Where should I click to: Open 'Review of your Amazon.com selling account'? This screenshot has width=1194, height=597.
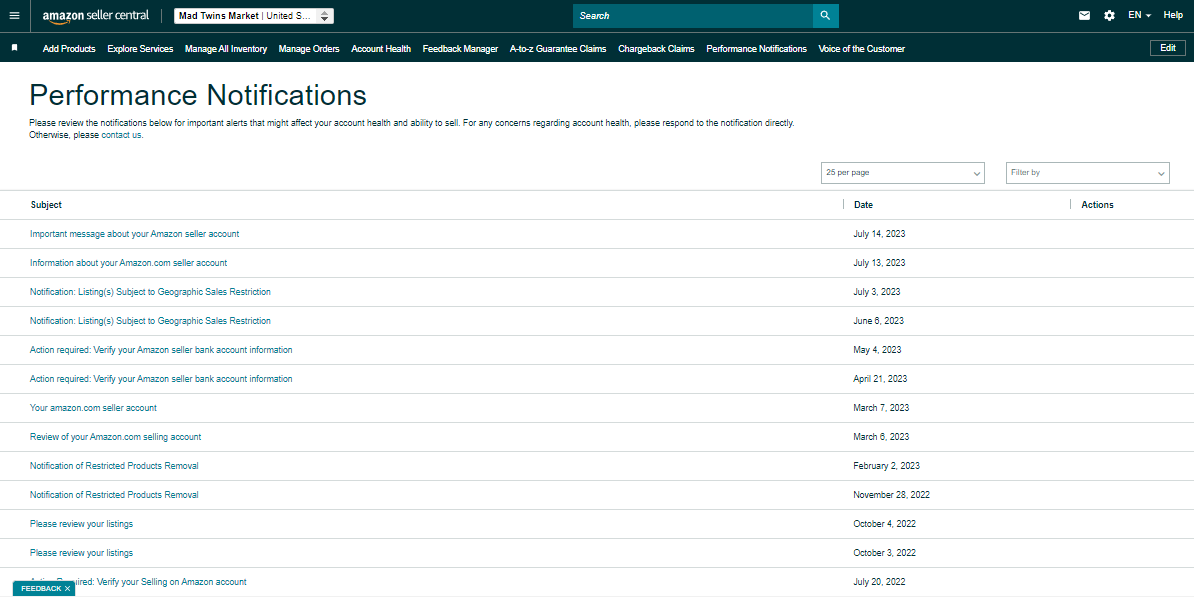115,436
